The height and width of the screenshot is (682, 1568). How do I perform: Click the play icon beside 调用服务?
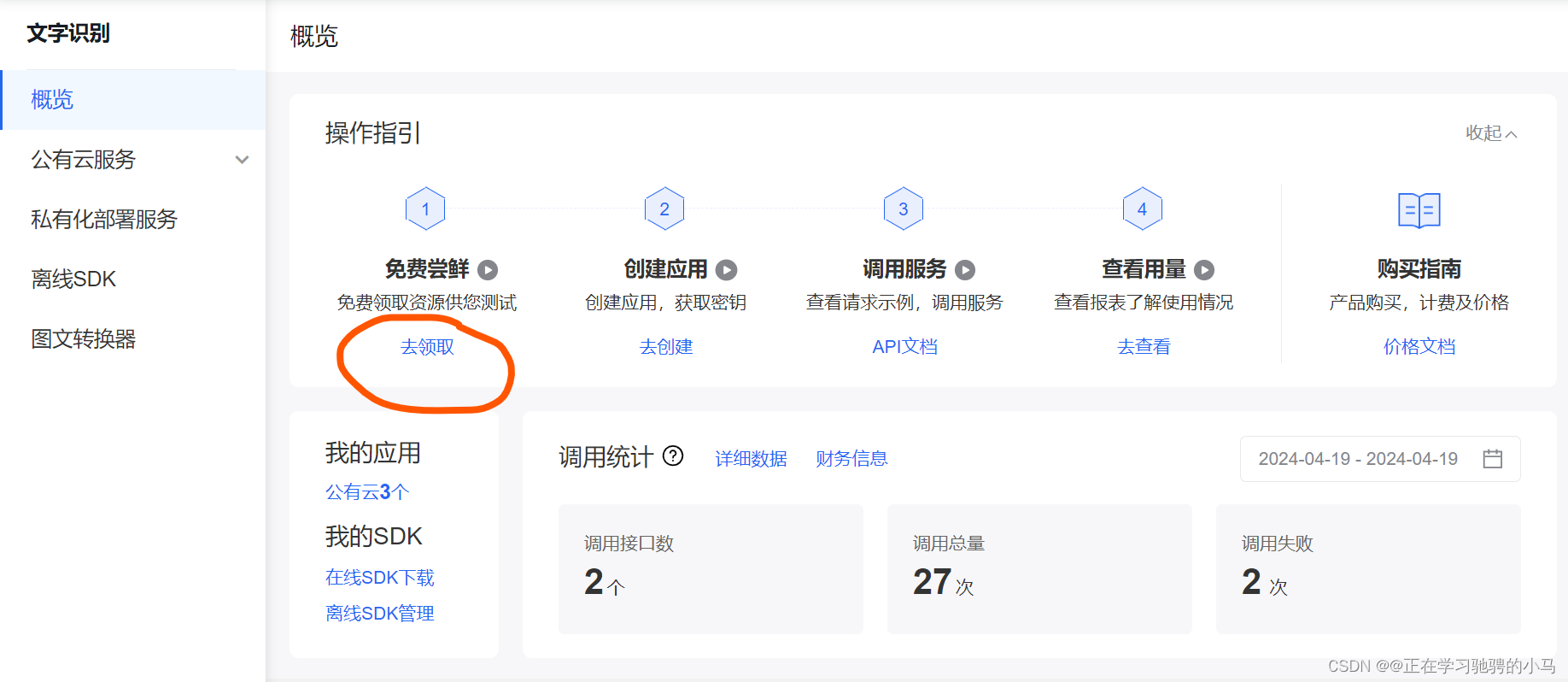965,270
